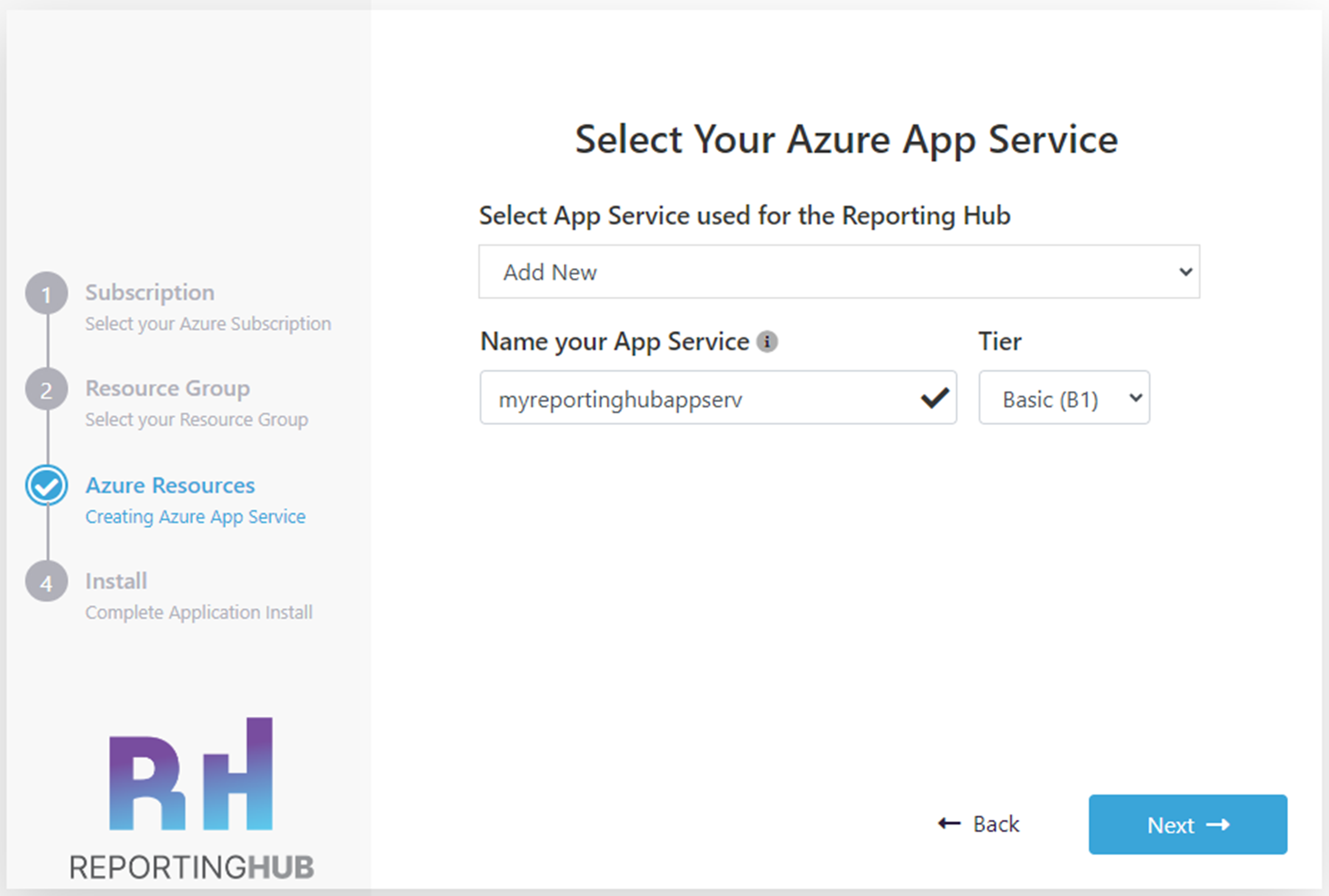
Task: Click the REPORTINGHUB wordmark text
Action: tap(192, 867)
